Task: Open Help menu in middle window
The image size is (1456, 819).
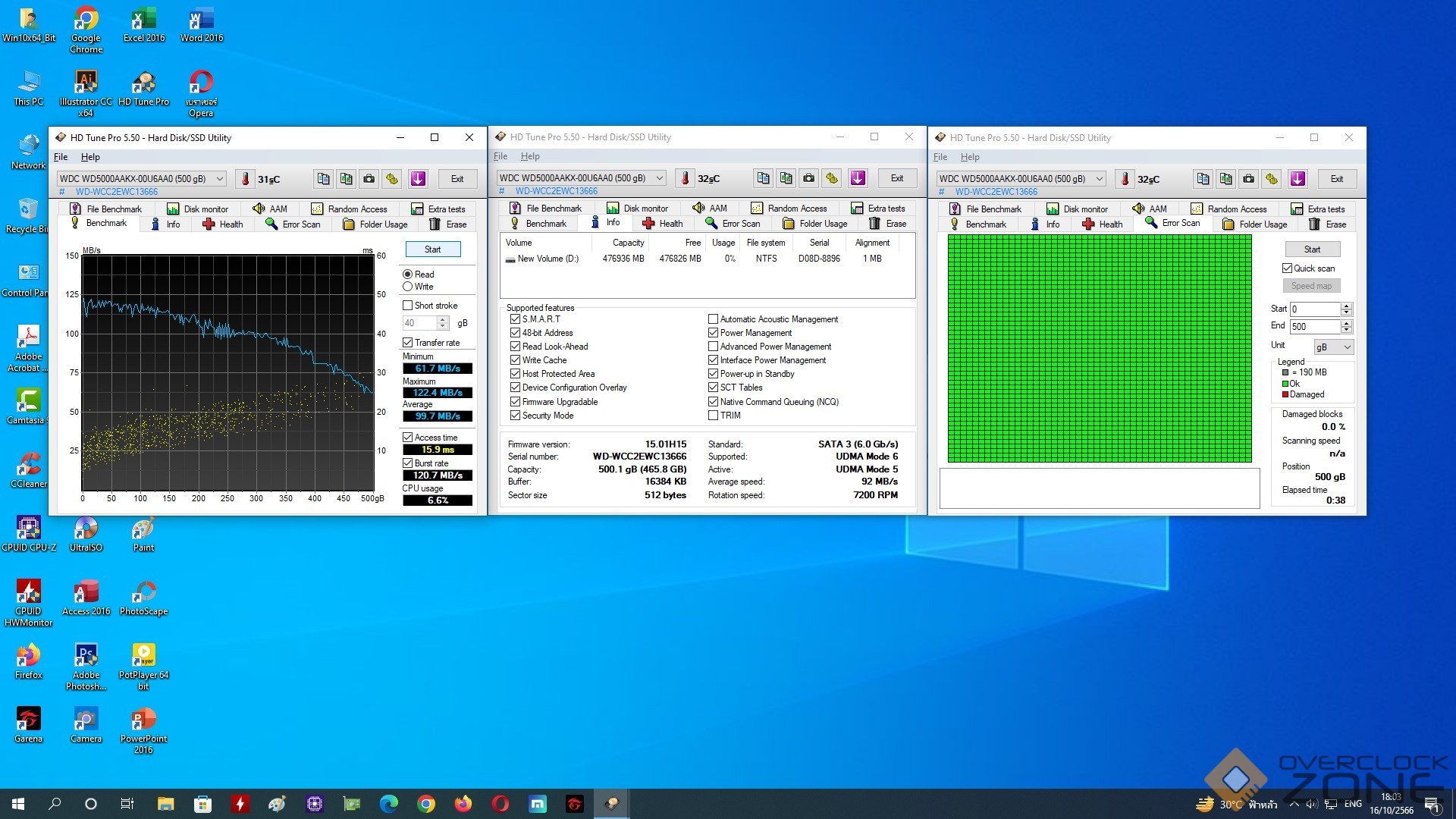Action: coord(530,156)
